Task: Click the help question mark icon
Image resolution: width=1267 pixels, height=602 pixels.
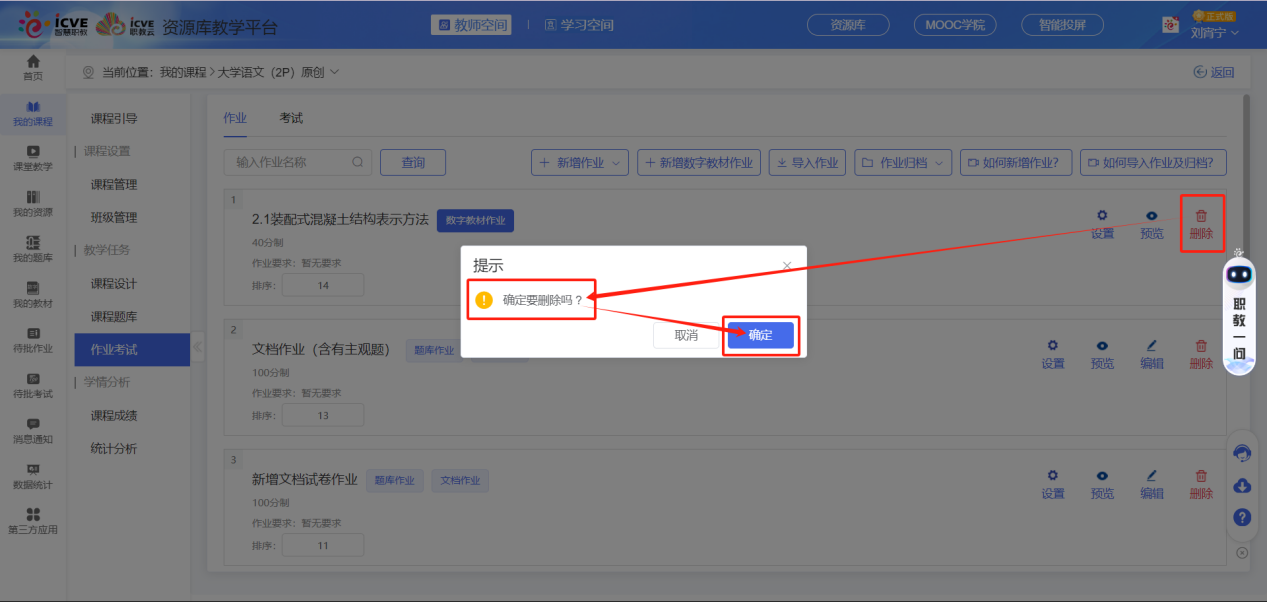Action: click(1242, 517)
